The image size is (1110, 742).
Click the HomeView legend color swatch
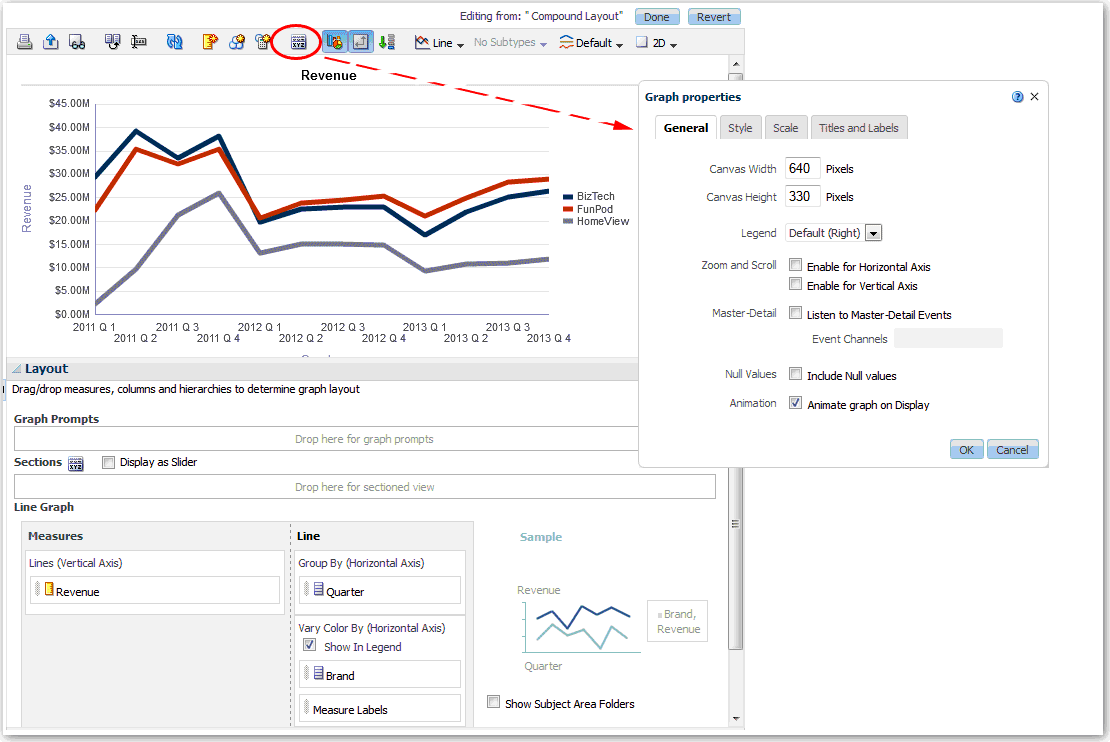pyautogui.click(x=568, y=222)
